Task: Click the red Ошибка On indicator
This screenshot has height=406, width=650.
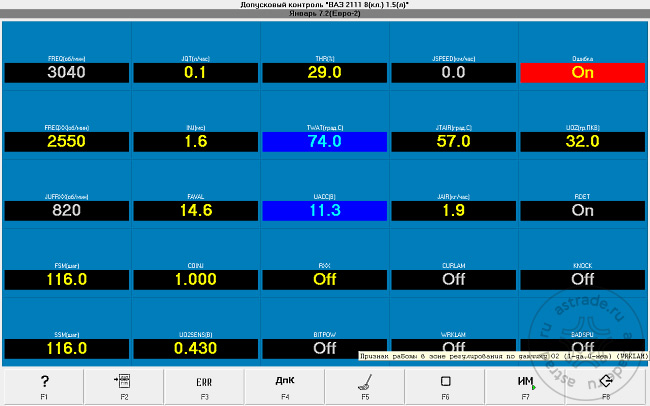Action: coord(582,73)
